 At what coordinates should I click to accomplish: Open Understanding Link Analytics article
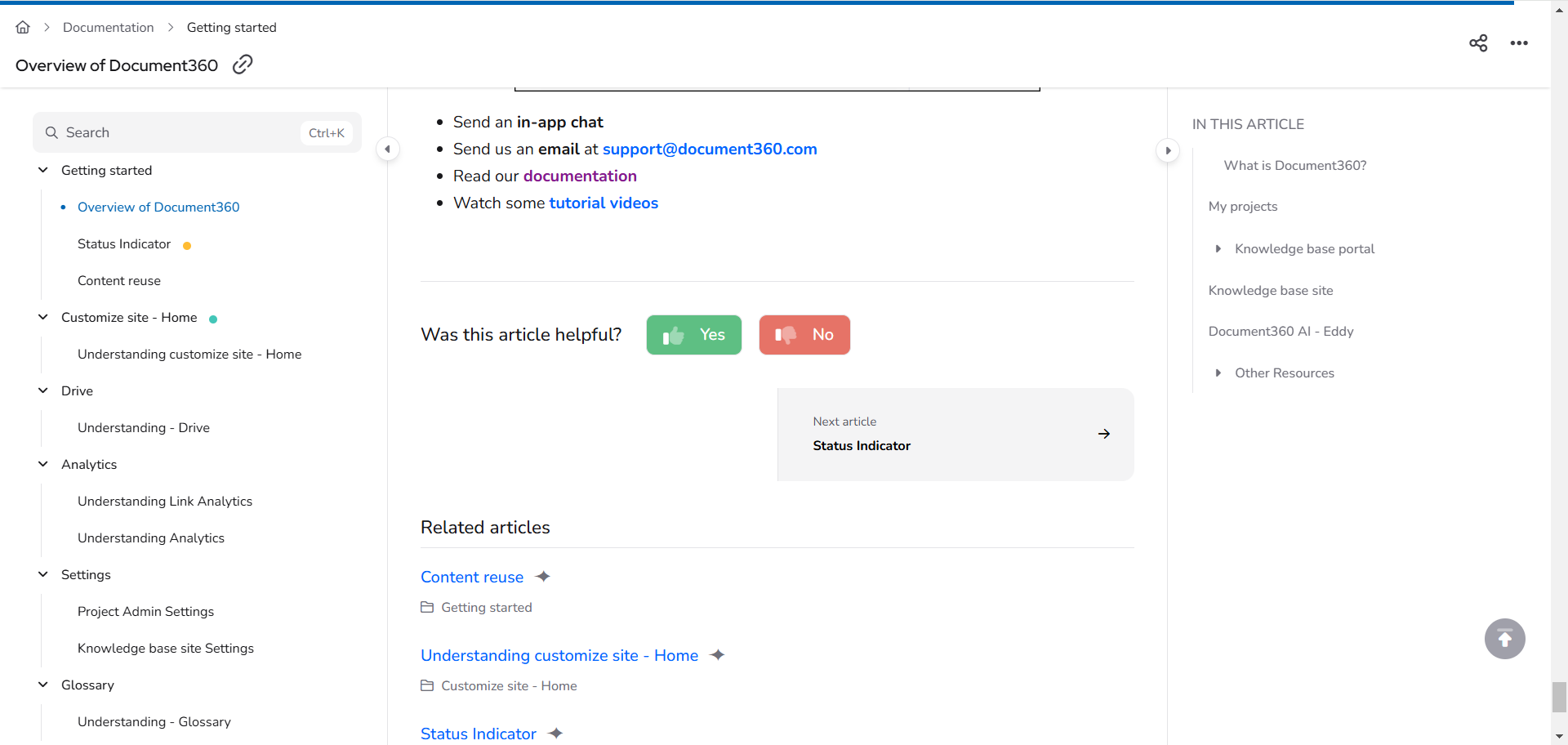[x=165, y=501]
